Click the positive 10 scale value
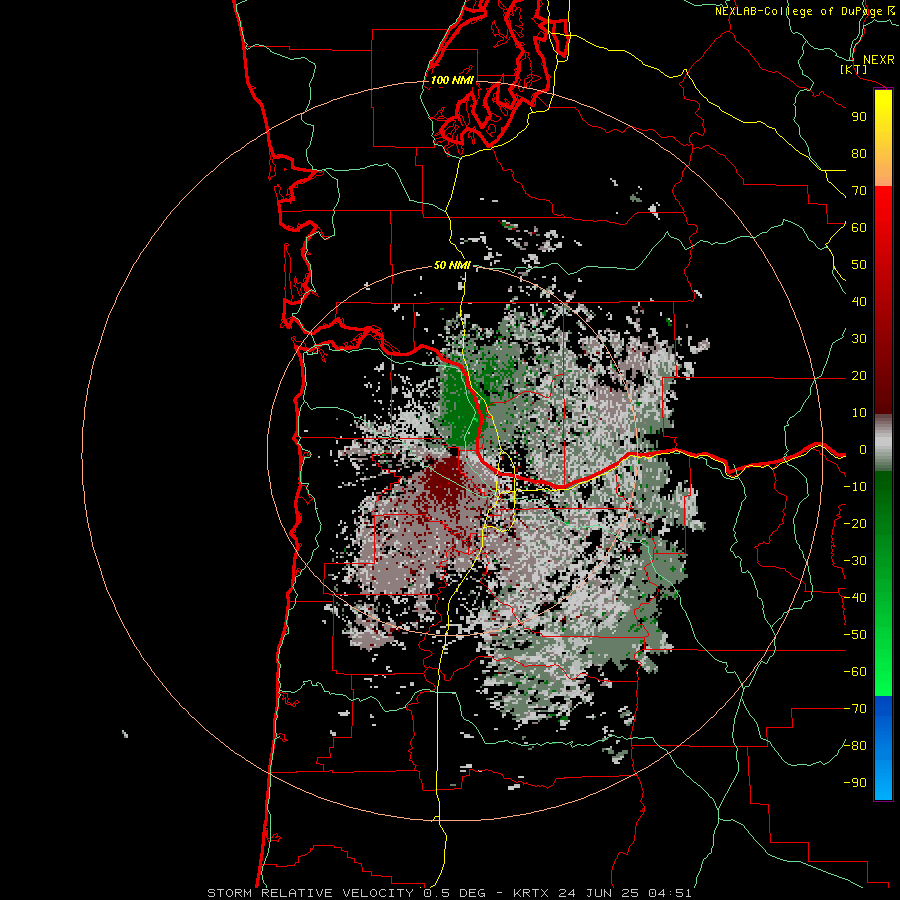The image size is (900, 900). pyautogui.click(x=859, y=413)
